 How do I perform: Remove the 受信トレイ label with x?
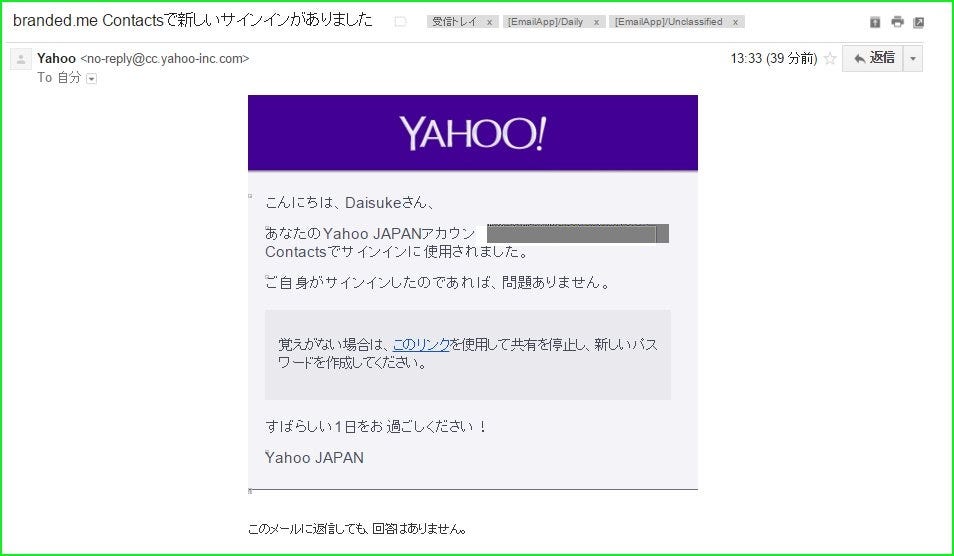[x=489, y=22]
